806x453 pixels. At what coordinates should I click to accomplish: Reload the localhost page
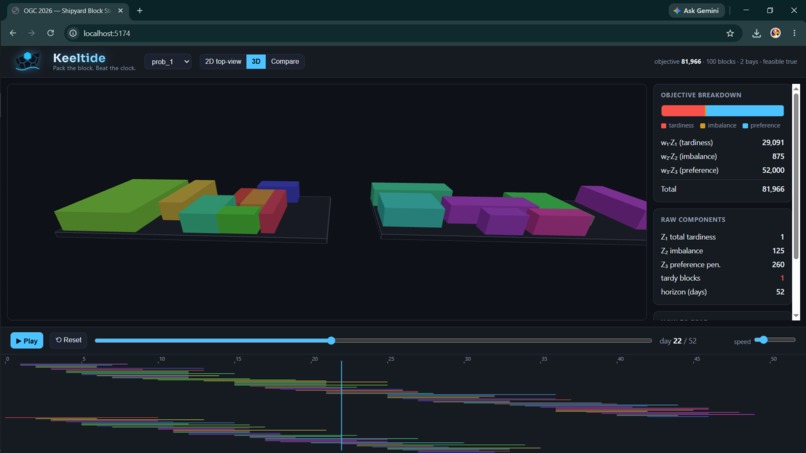(50, 33)
